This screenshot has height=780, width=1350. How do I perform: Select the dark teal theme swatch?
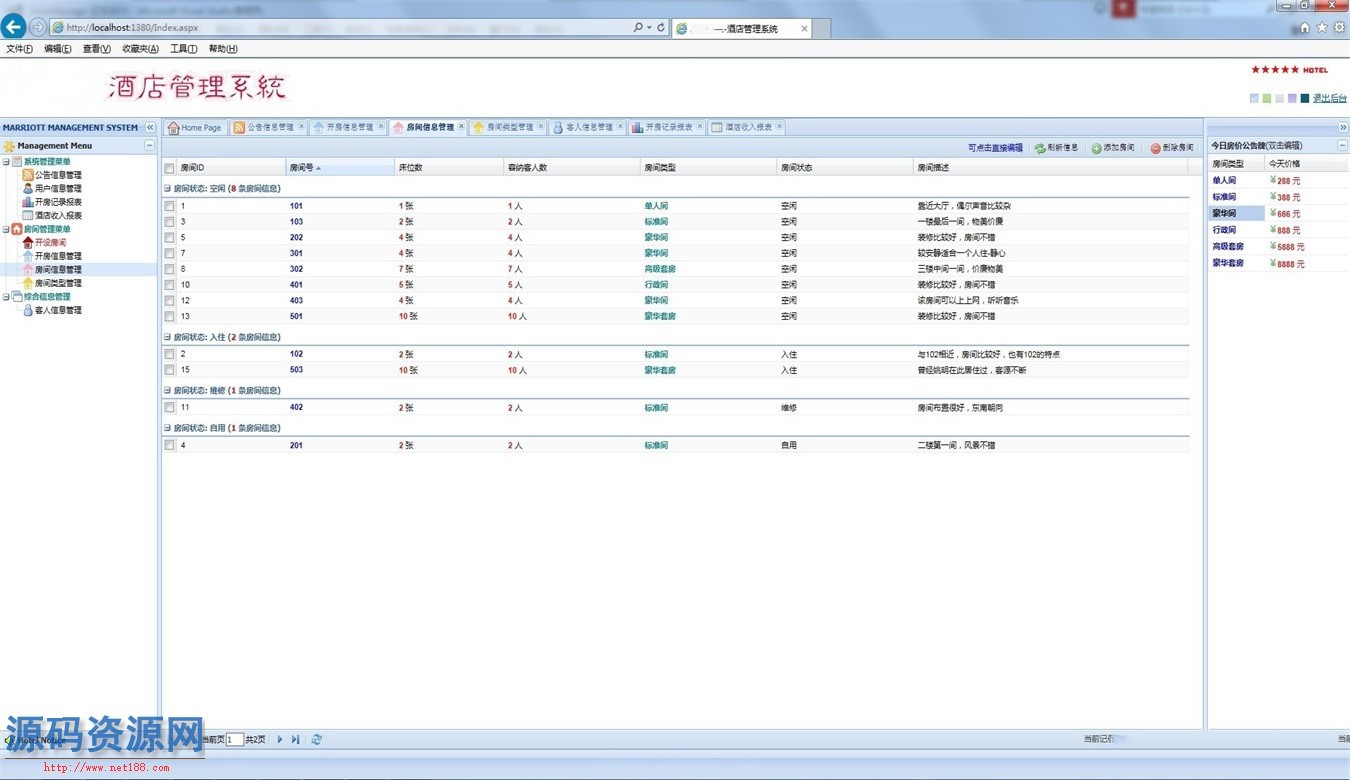pyautogui.click(x=1305, y=98)
